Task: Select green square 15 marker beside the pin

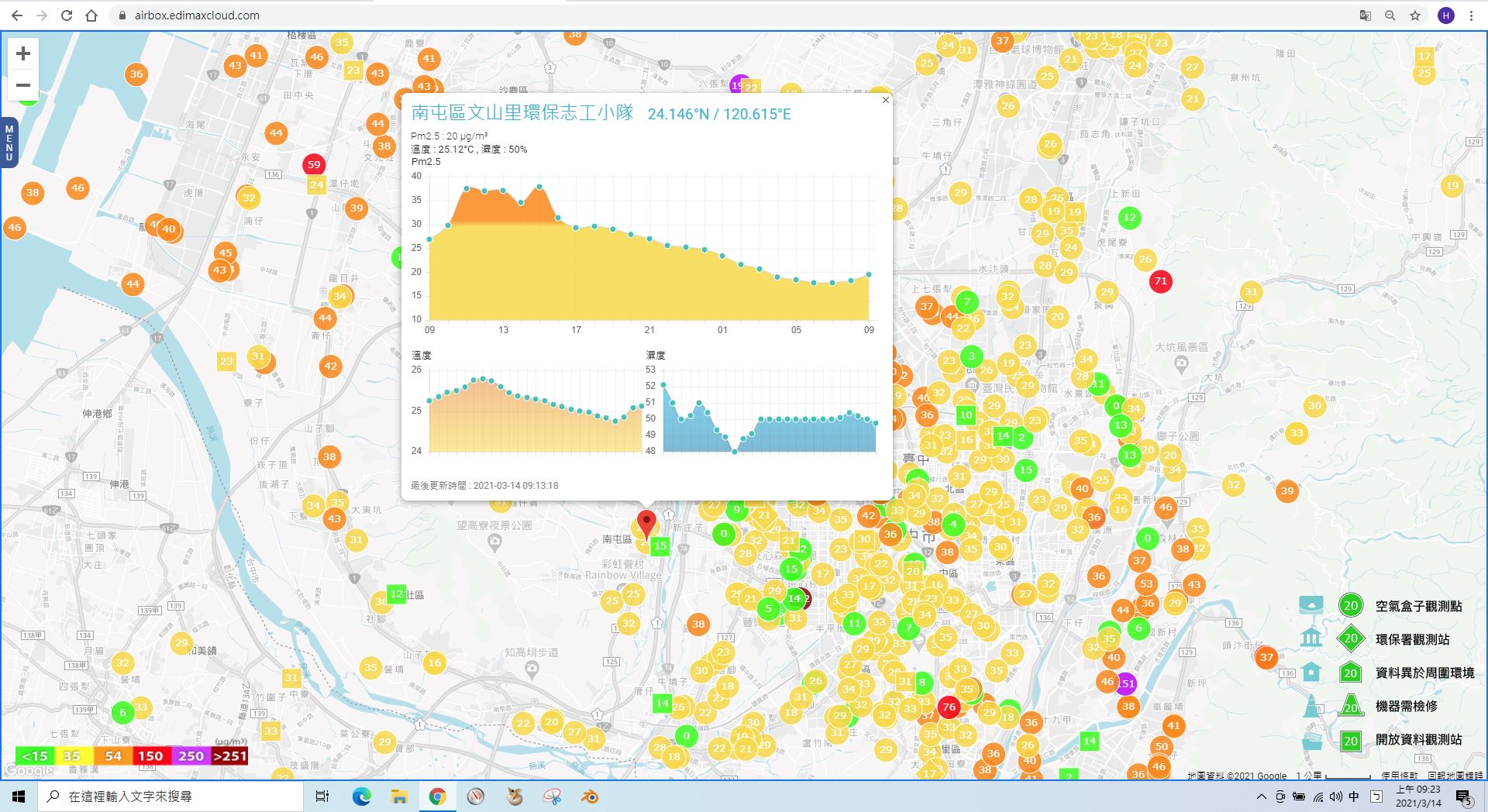Action: coord(660,545)
